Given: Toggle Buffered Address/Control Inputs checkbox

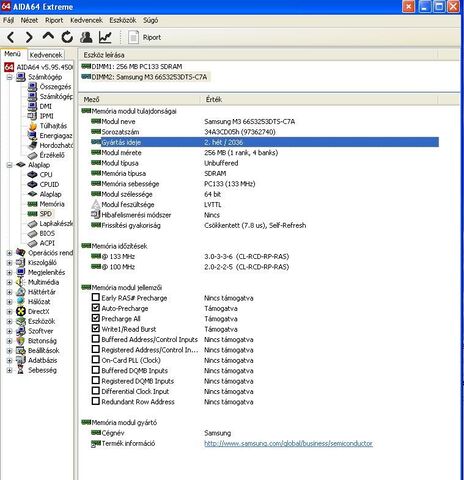Looking at the screenshot, I should pos(96,339).
